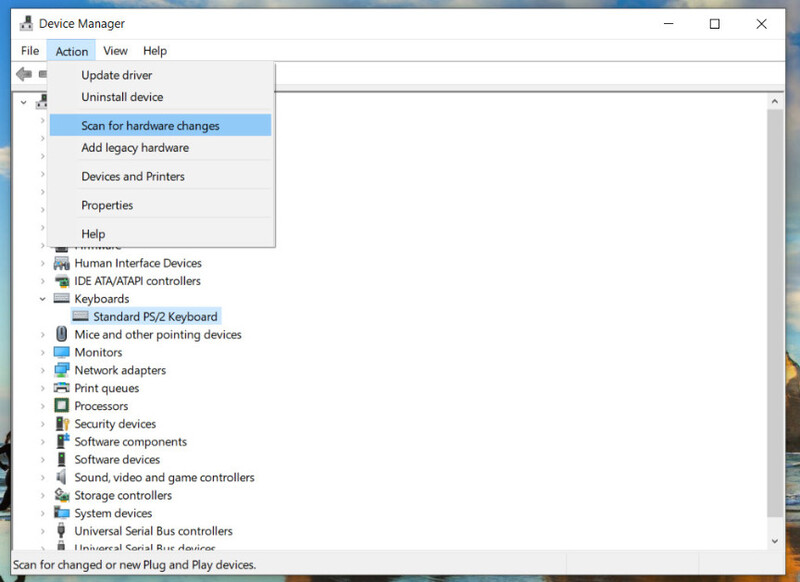Screen dimensions: 800x582
Task: Click the scrollbar up arrow
Action: 774,102
